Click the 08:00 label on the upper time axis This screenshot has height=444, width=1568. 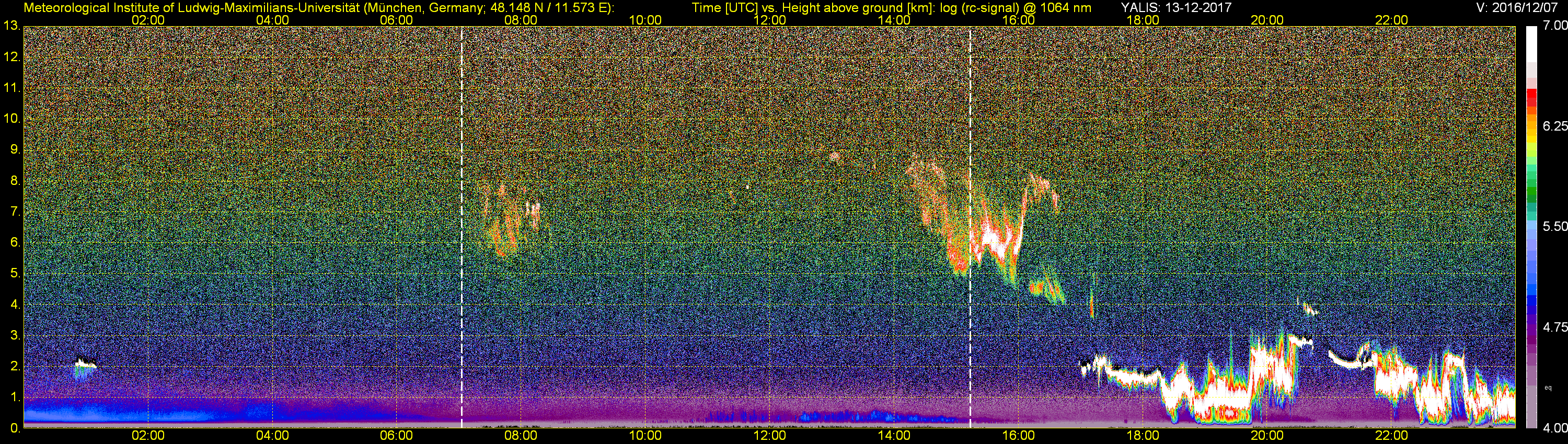pos(521,20)
